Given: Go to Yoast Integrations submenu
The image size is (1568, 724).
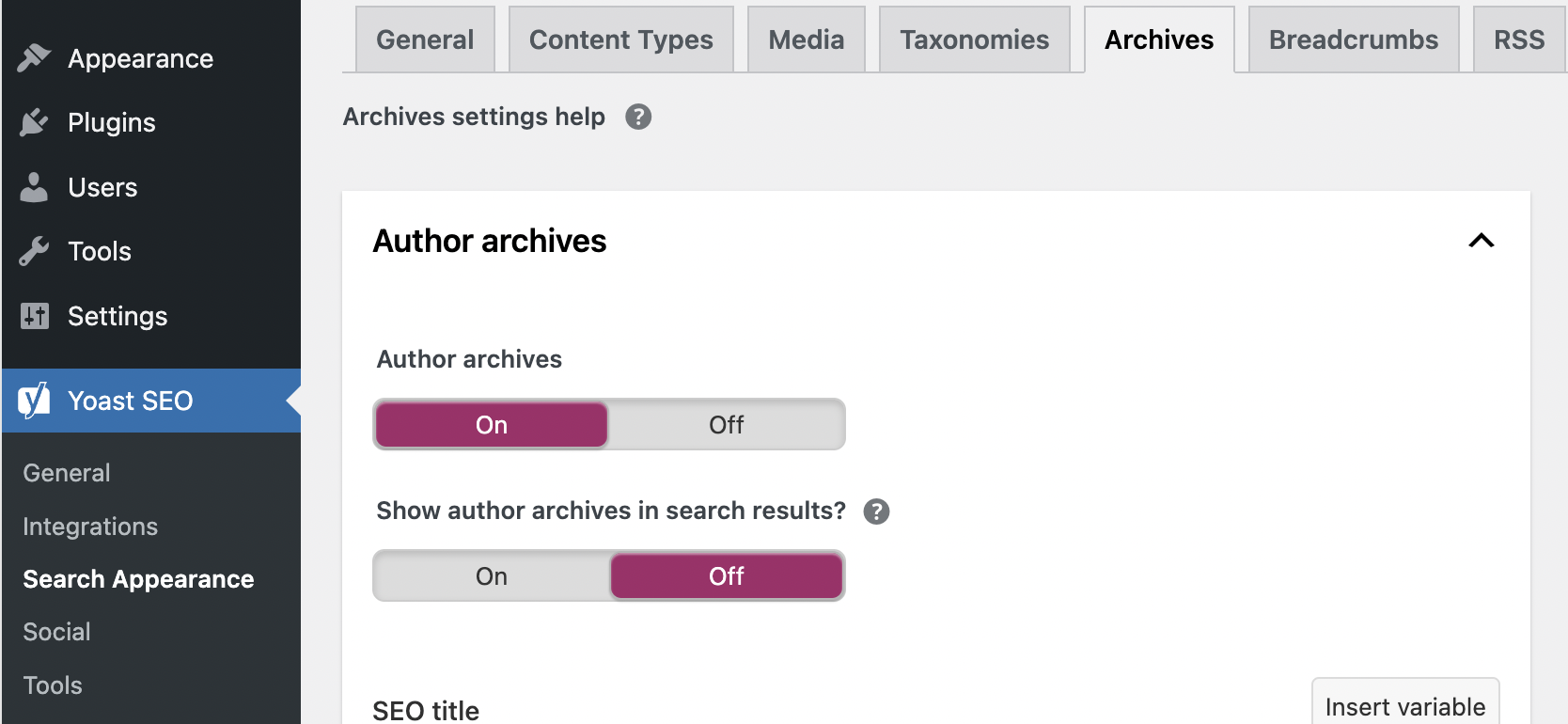Looking at the screenshot, I should pos(90,527).
